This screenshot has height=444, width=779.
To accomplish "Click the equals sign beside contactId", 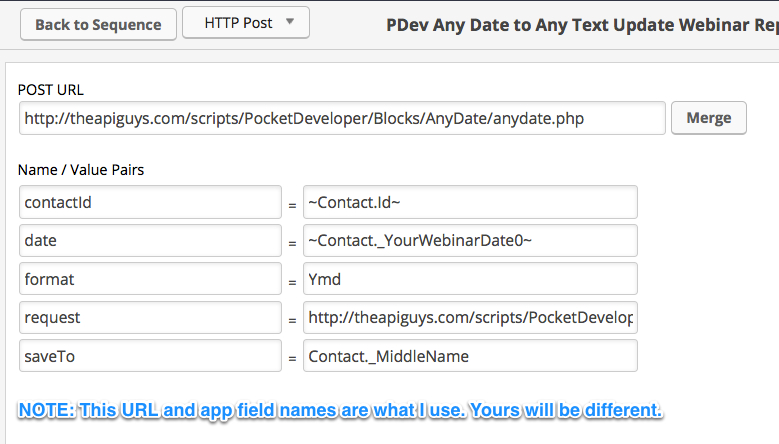I will [x=292, y=205].
